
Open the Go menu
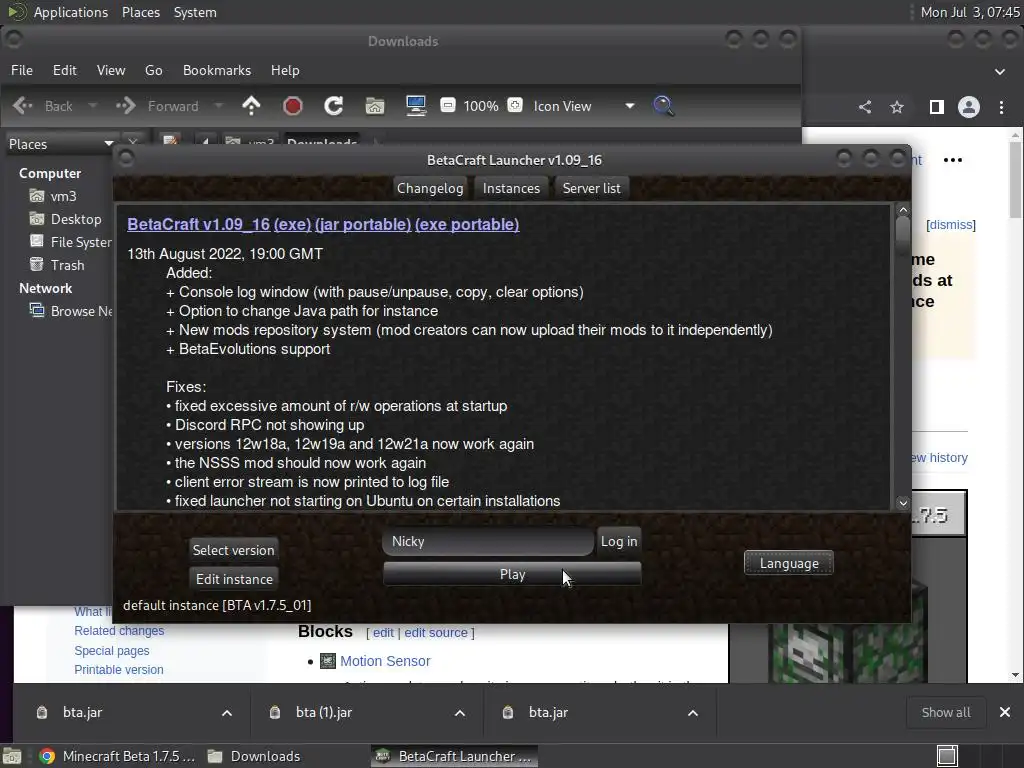(153, 70)
